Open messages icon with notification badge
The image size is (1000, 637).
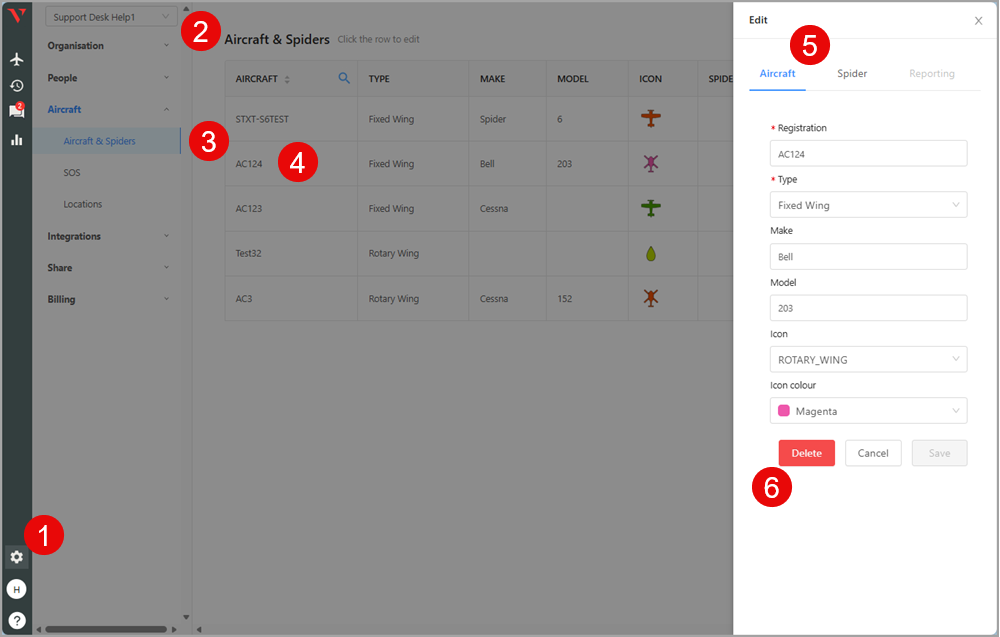(16, 111)
